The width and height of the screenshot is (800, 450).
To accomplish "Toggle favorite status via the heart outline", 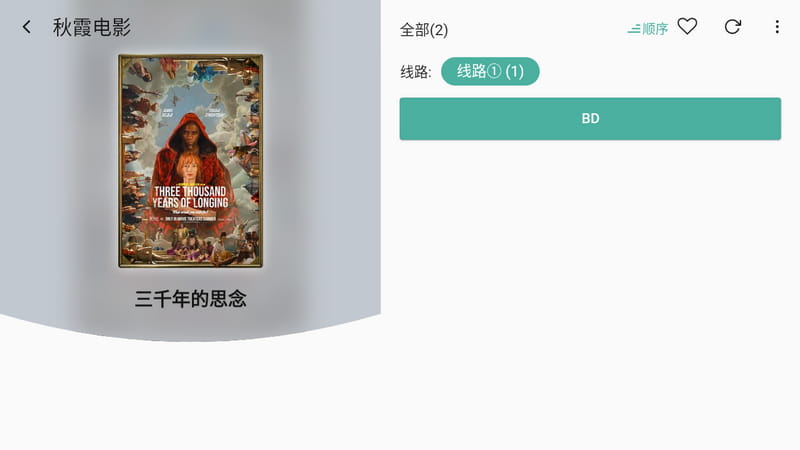I will click(x=687, y=27).
